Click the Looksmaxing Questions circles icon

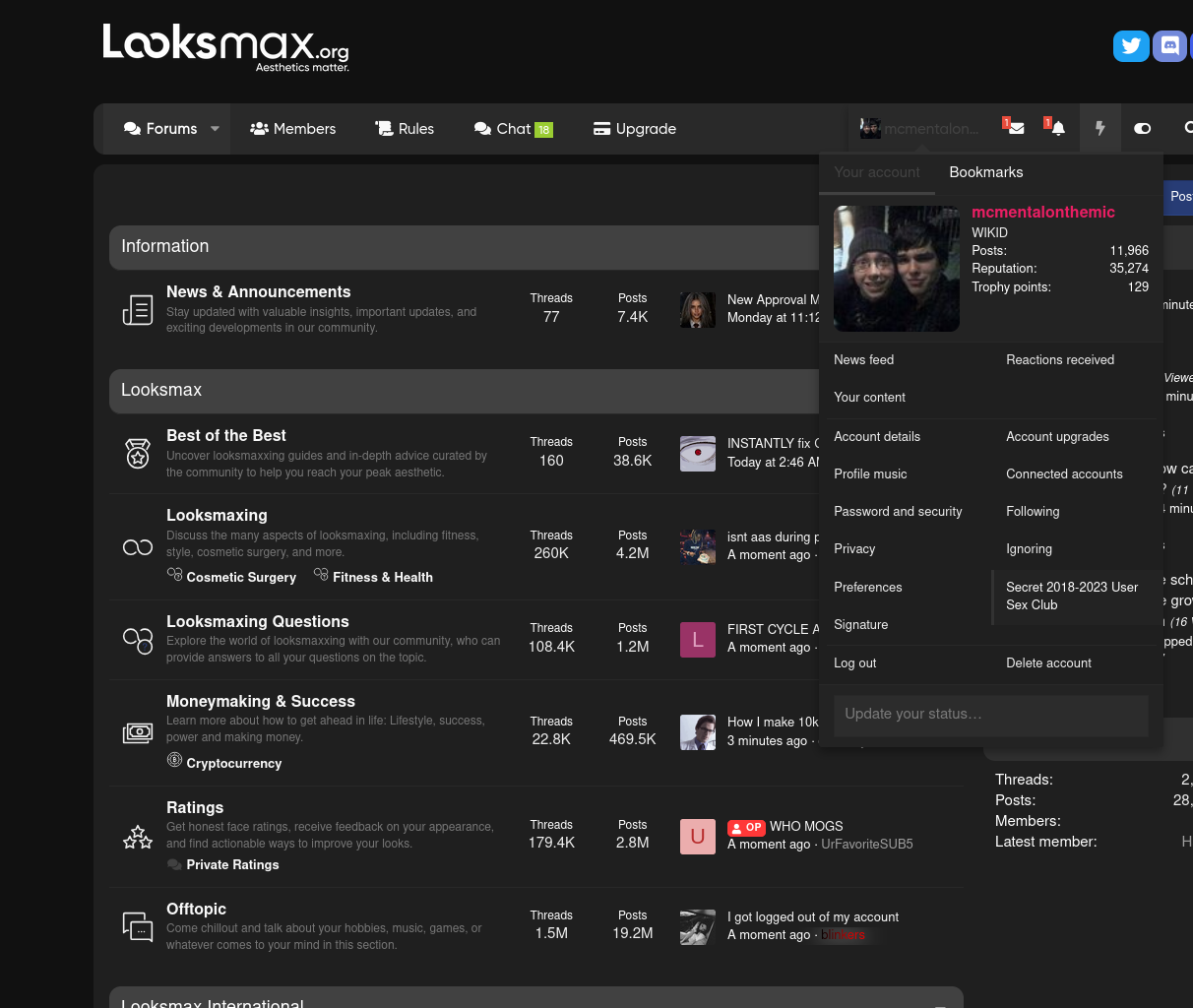(138, 641)
